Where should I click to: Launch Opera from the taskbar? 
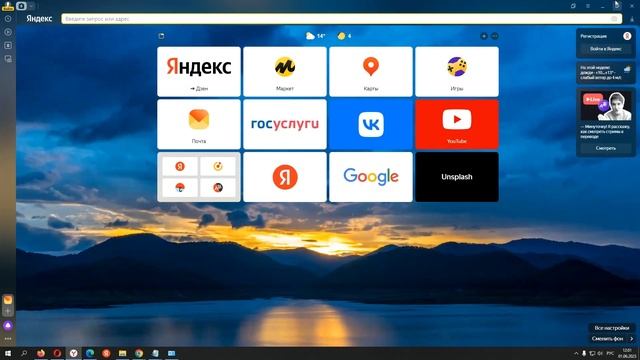[57, 353]
